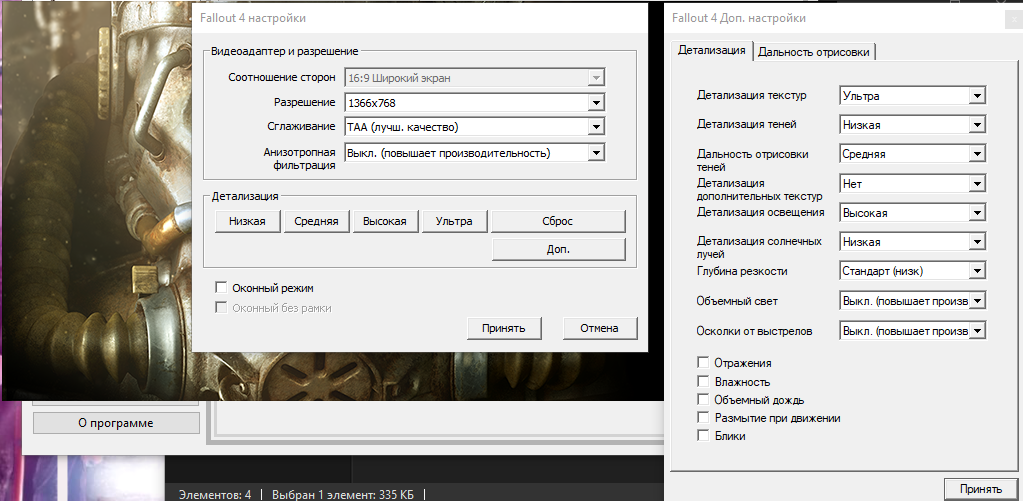Toggle the Отражения checkbox
This screenshot has width=1023, height=501.
[x=703, y=363]
